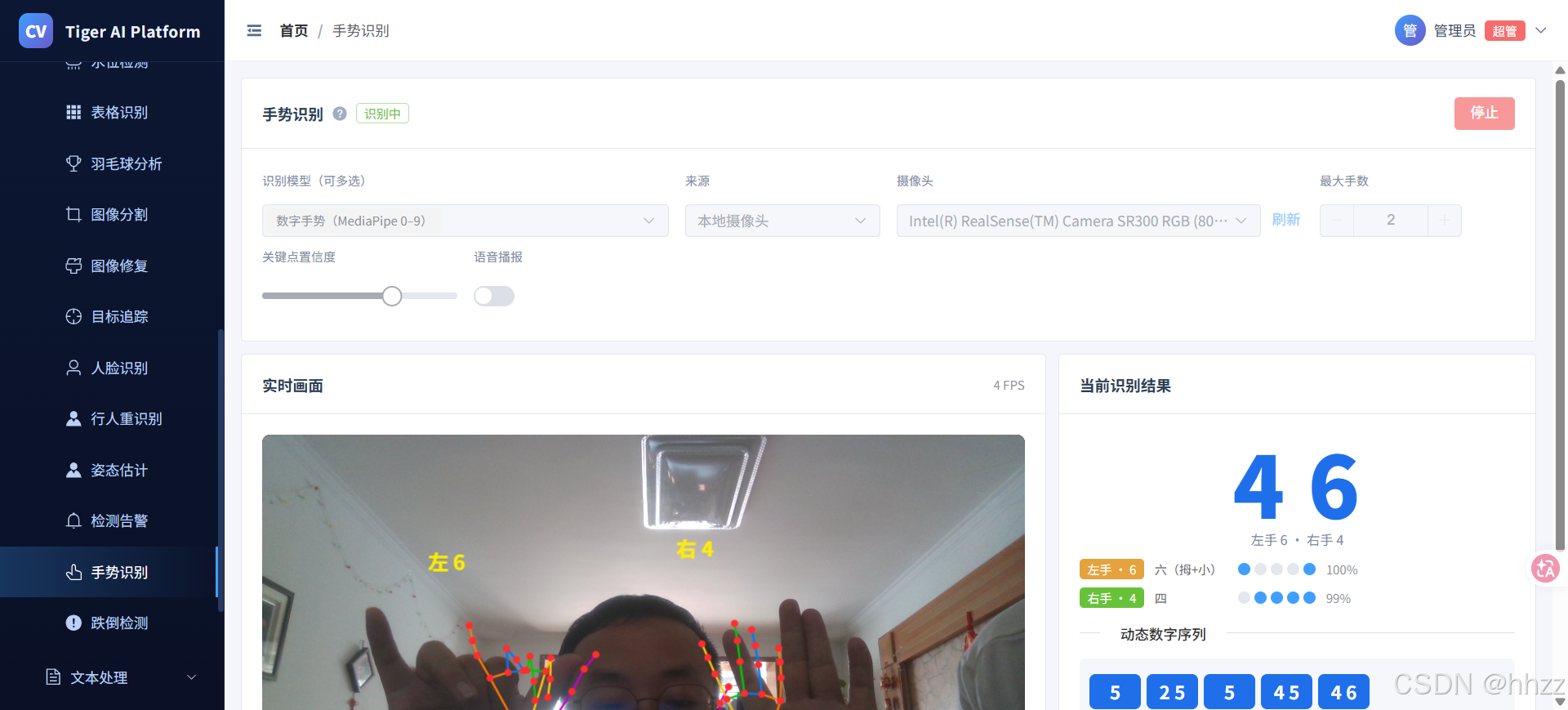Click the 停止 stop button
1568x710 pixels.
point(1484,114)
